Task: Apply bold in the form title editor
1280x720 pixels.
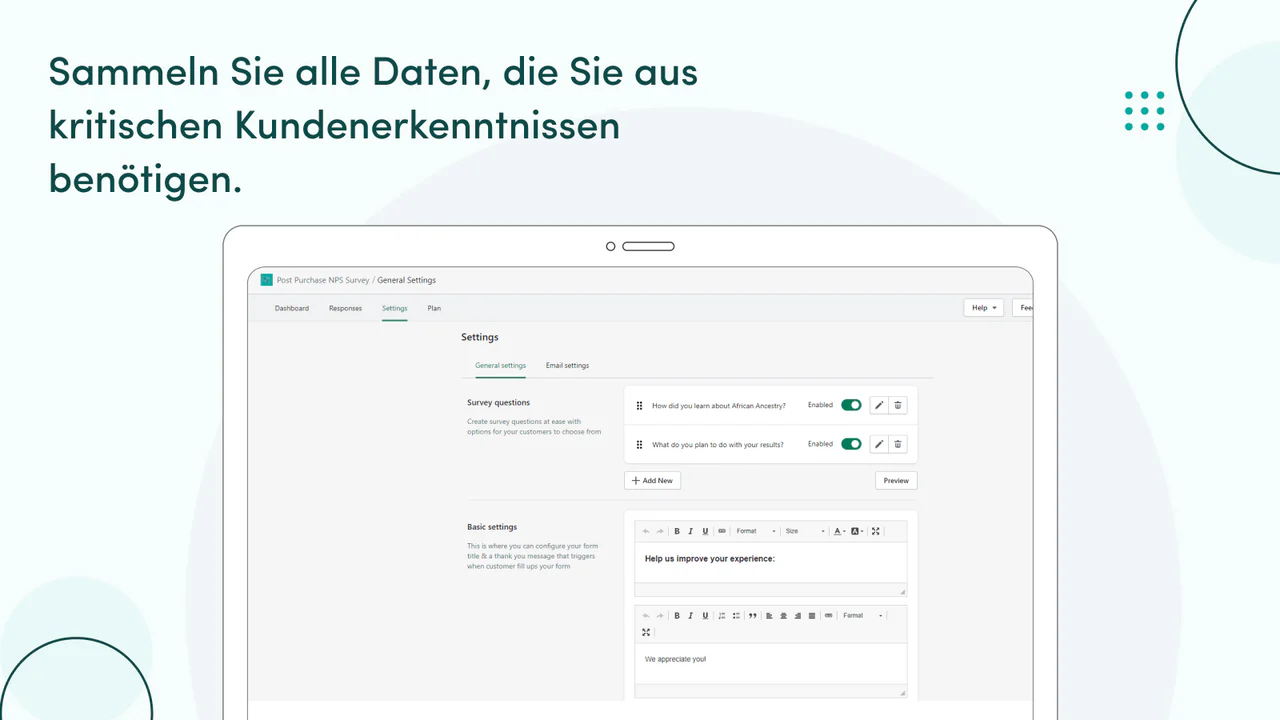Action: [x=677, y=531]
